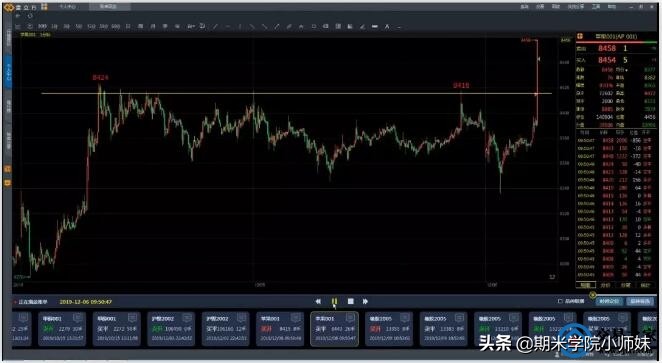Click the replay timestamp 2019-12-06 09:50:47
Screen dimensions: 662x363
86,302
